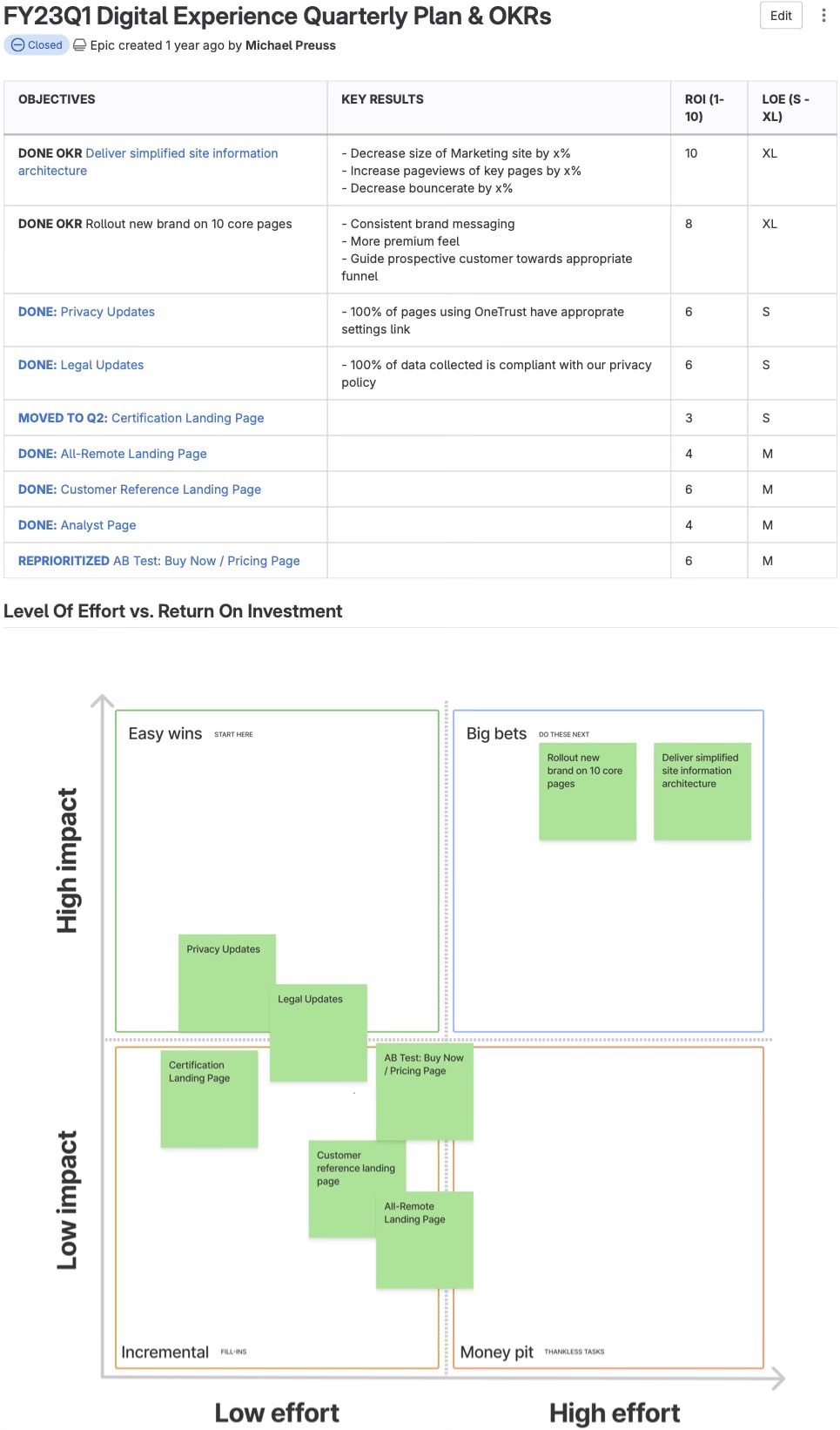Click the Rollout new brand sticky note
This screenshot has height=1430, width=840.
(587, 791)
